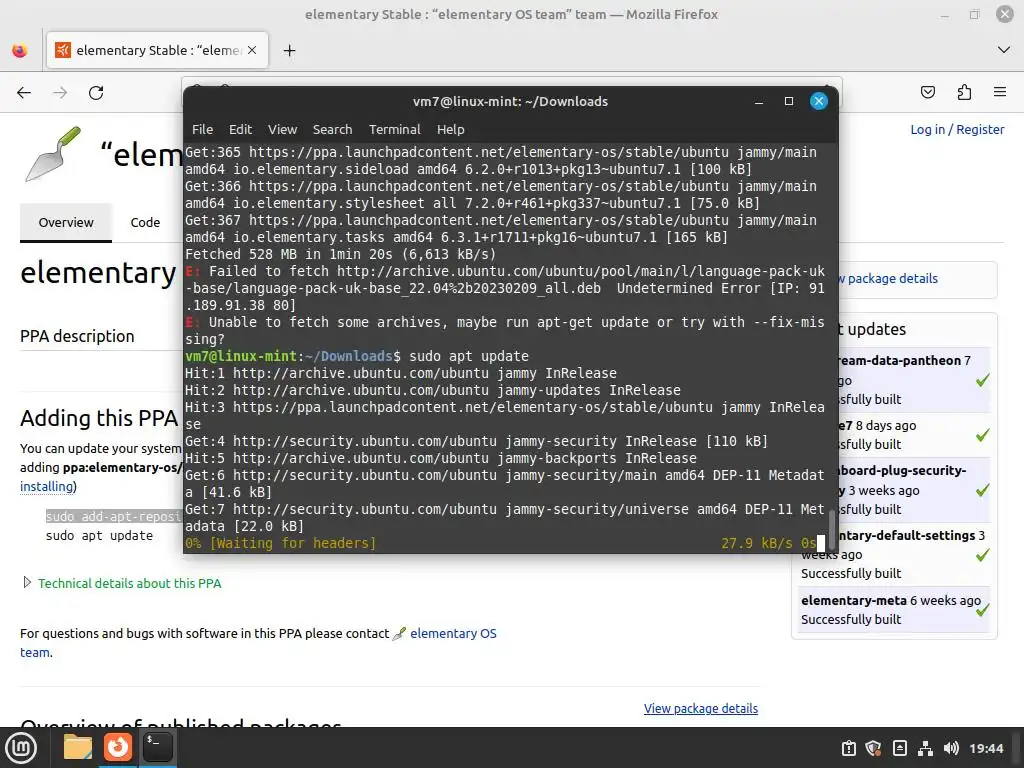1024x768 pixels.
Task: Click the terminal title vm7@linux-mint: ~/Downloads
Action: (x=511, y=101)
